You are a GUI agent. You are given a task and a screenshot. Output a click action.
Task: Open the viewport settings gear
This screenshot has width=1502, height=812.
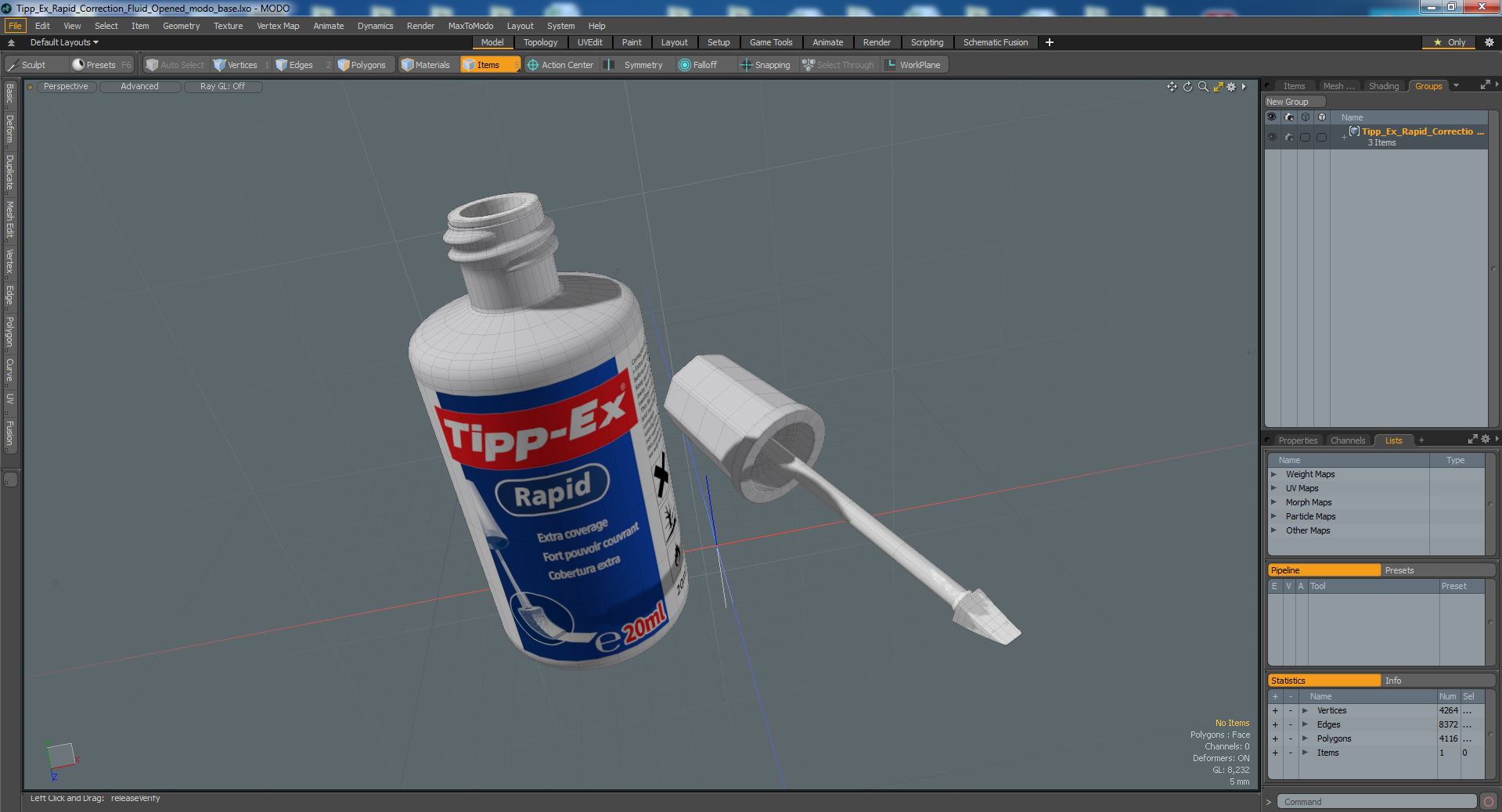tap(1231, 87)
